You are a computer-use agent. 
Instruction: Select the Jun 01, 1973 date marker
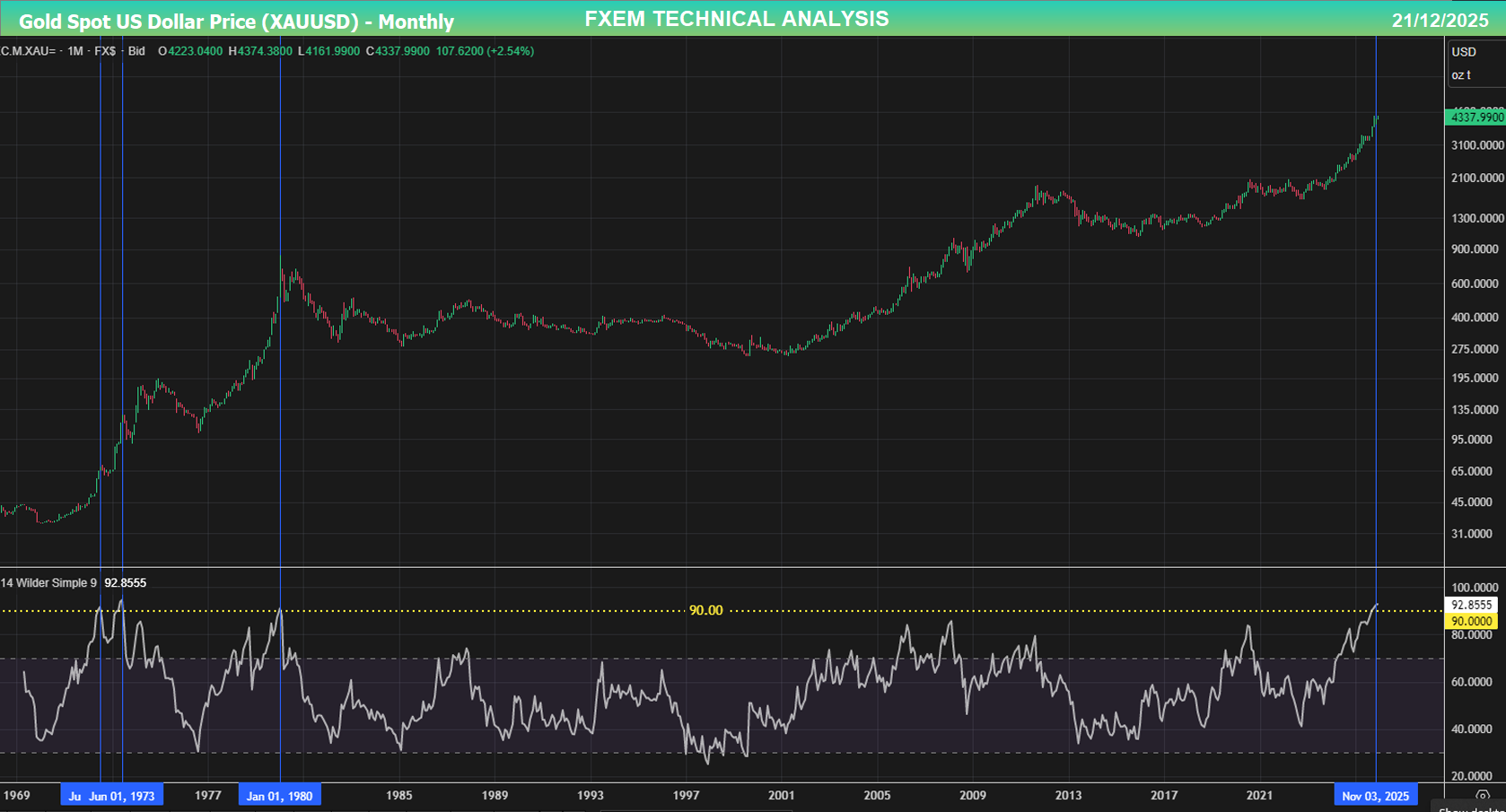122,795
